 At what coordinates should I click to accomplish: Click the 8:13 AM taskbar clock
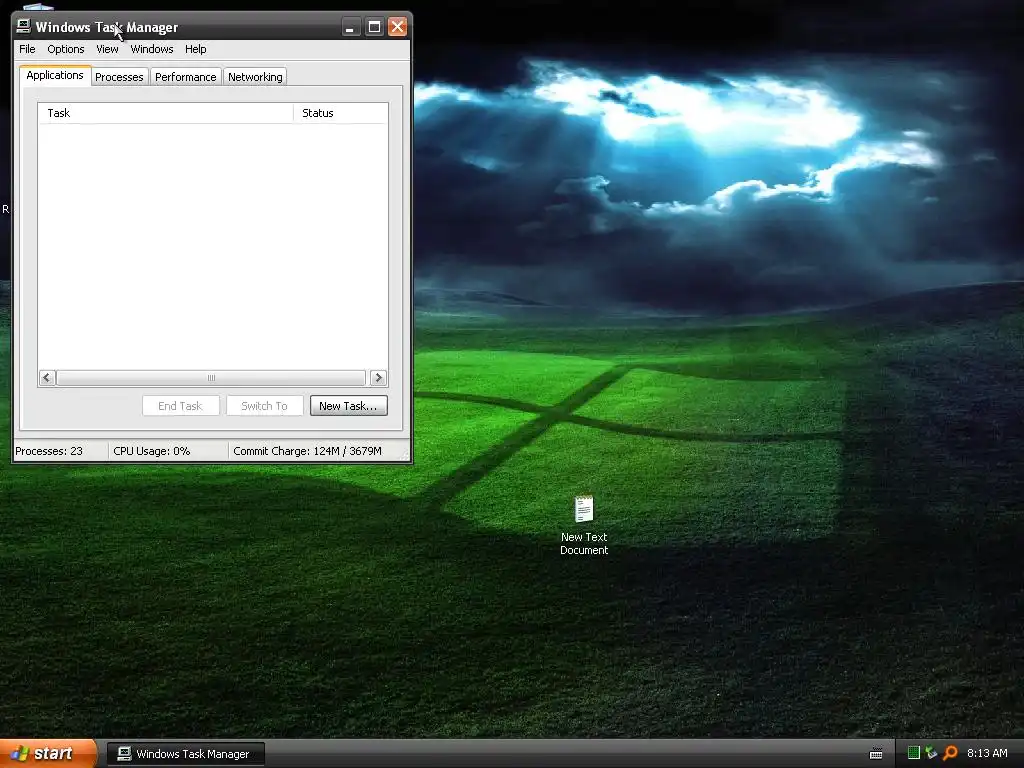[x=987, y=753]
